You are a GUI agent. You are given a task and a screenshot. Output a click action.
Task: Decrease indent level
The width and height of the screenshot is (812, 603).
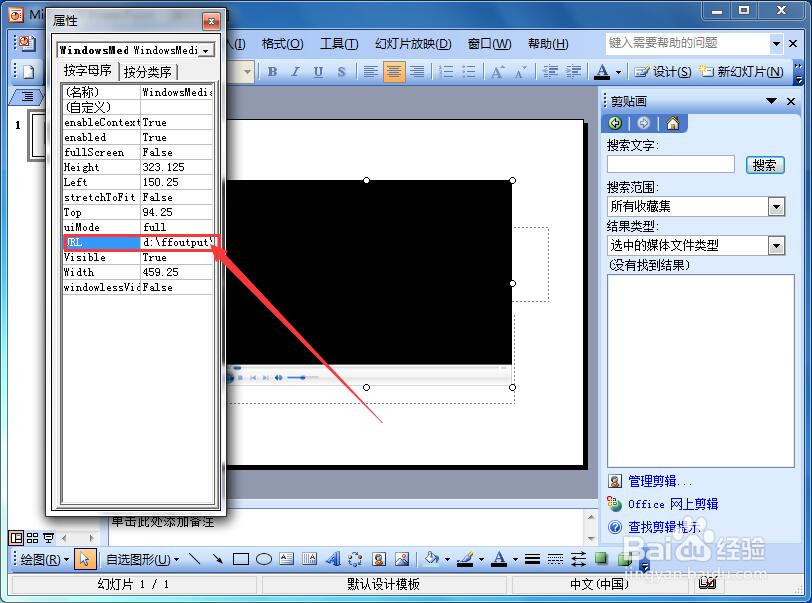coord(550,72)
